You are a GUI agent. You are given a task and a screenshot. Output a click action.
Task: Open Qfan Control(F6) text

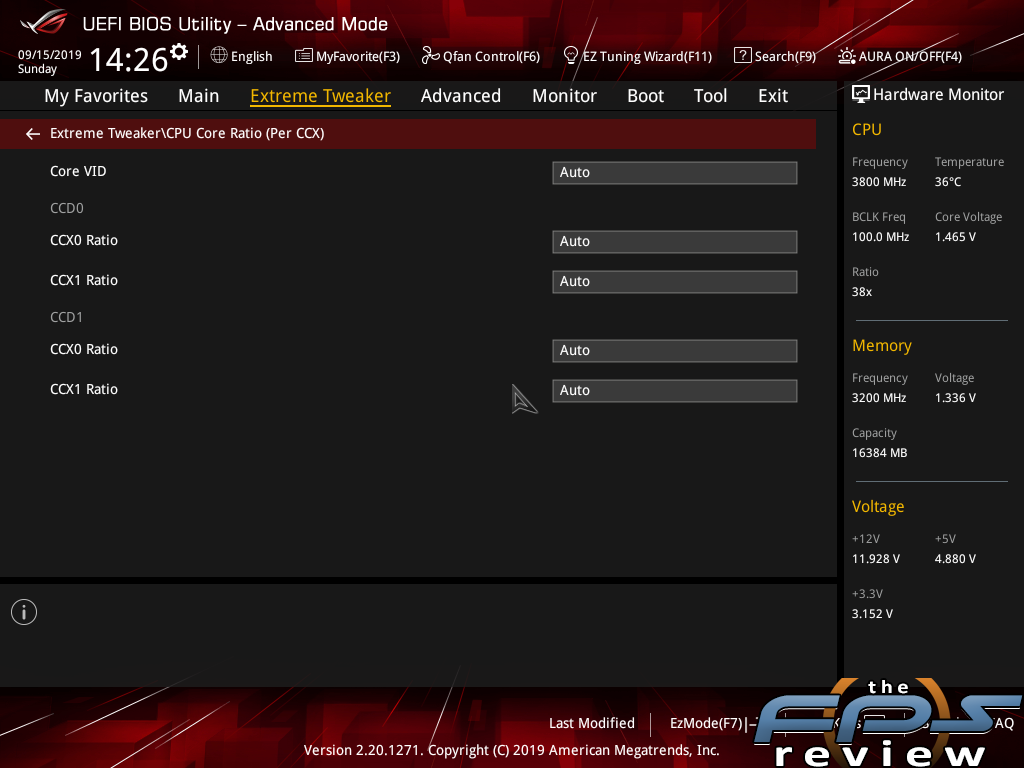(491, 57)
